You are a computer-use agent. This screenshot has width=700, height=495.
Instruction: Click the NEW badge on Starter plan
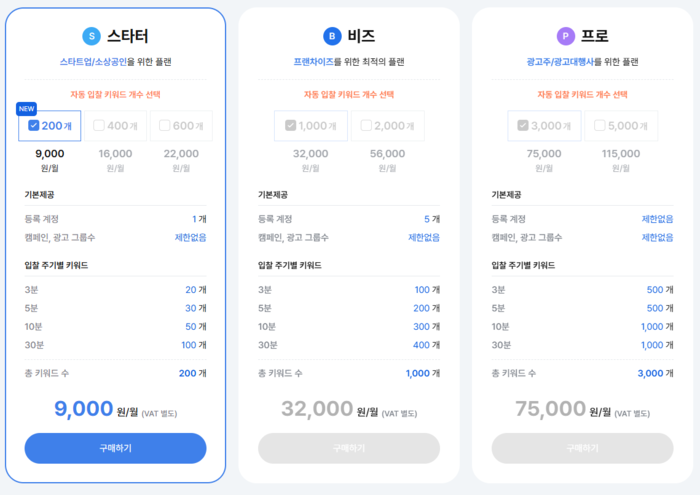(x=26, y=109)
